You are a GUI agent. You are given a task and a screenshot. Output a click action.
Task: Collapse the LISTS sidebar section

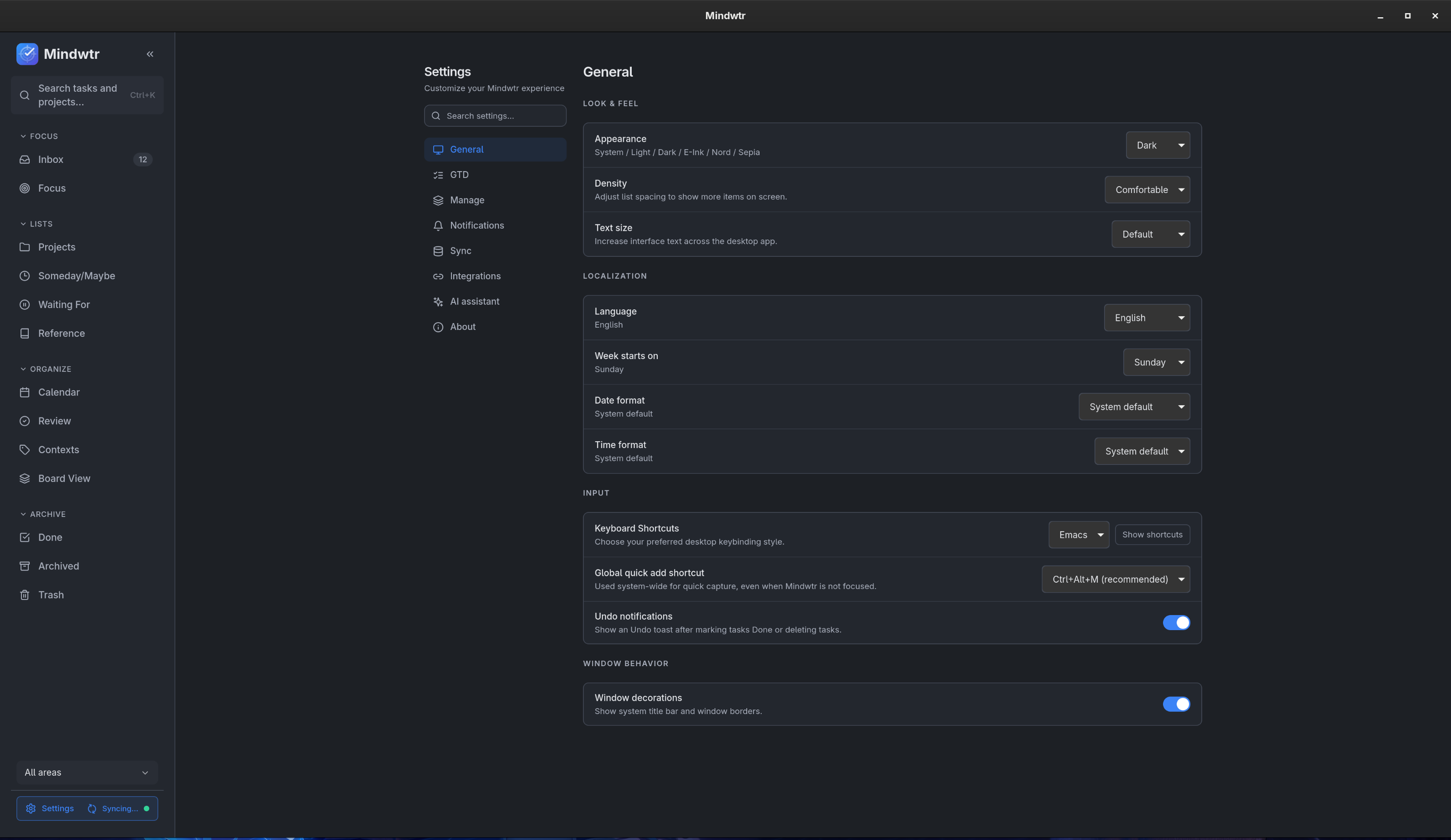coord(36,224)
